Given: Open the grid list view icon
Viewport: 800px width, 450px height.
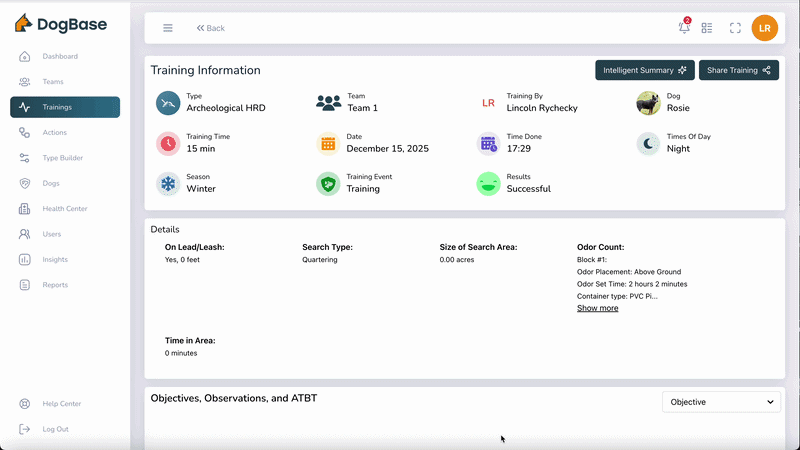Looking at the screenshot, I should click(707, 28).
